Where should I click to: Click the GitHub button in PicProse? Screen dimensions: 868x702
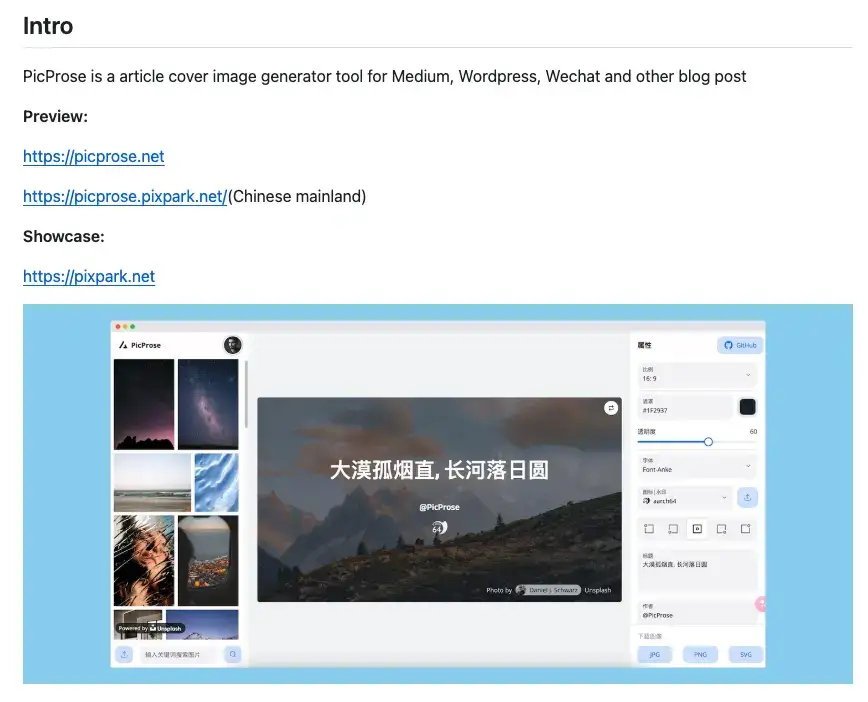(740, 345)
